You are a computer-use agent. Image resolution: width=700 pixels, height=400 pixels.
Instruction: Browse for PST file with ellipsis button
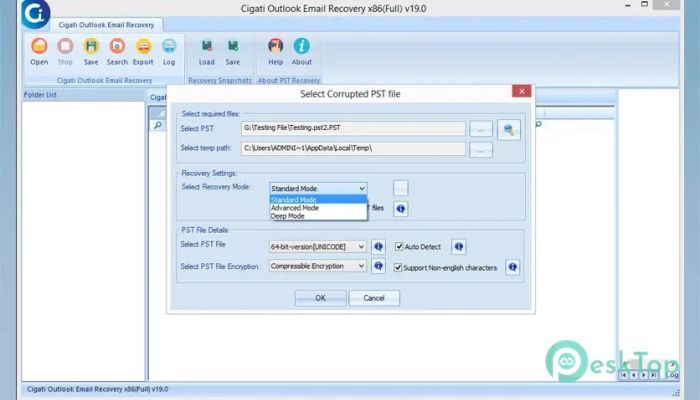pyautogui.click(x=481, y=129)
